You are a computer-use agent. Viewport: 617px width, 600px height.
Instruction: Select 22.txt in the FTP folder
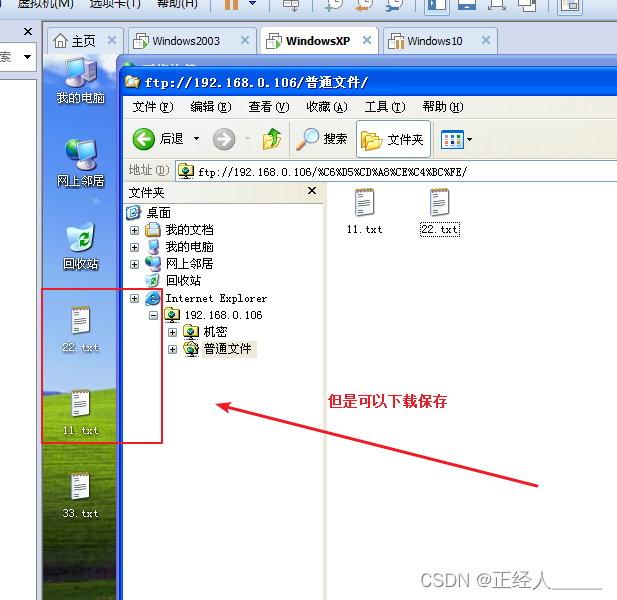pos(440,211)
